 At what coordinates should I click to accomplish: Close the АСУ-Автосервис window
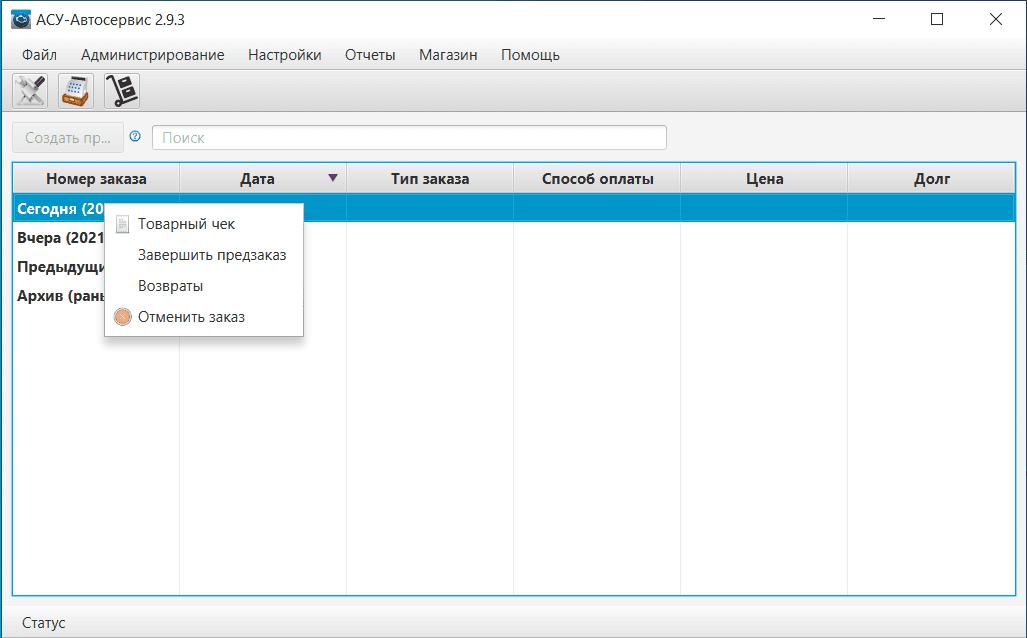coord(996,20)
